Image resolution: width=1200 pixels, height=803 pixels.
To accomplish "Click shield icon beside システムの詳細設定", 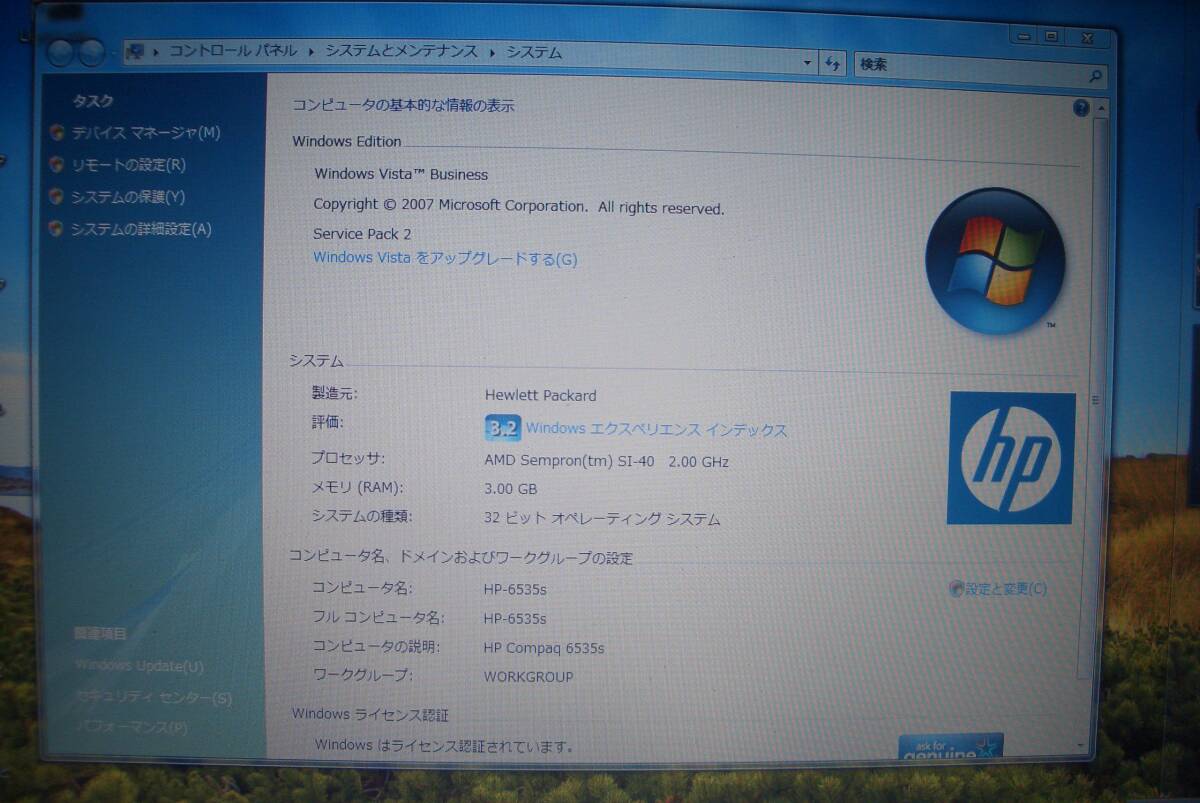I will [x=57, y=228].
